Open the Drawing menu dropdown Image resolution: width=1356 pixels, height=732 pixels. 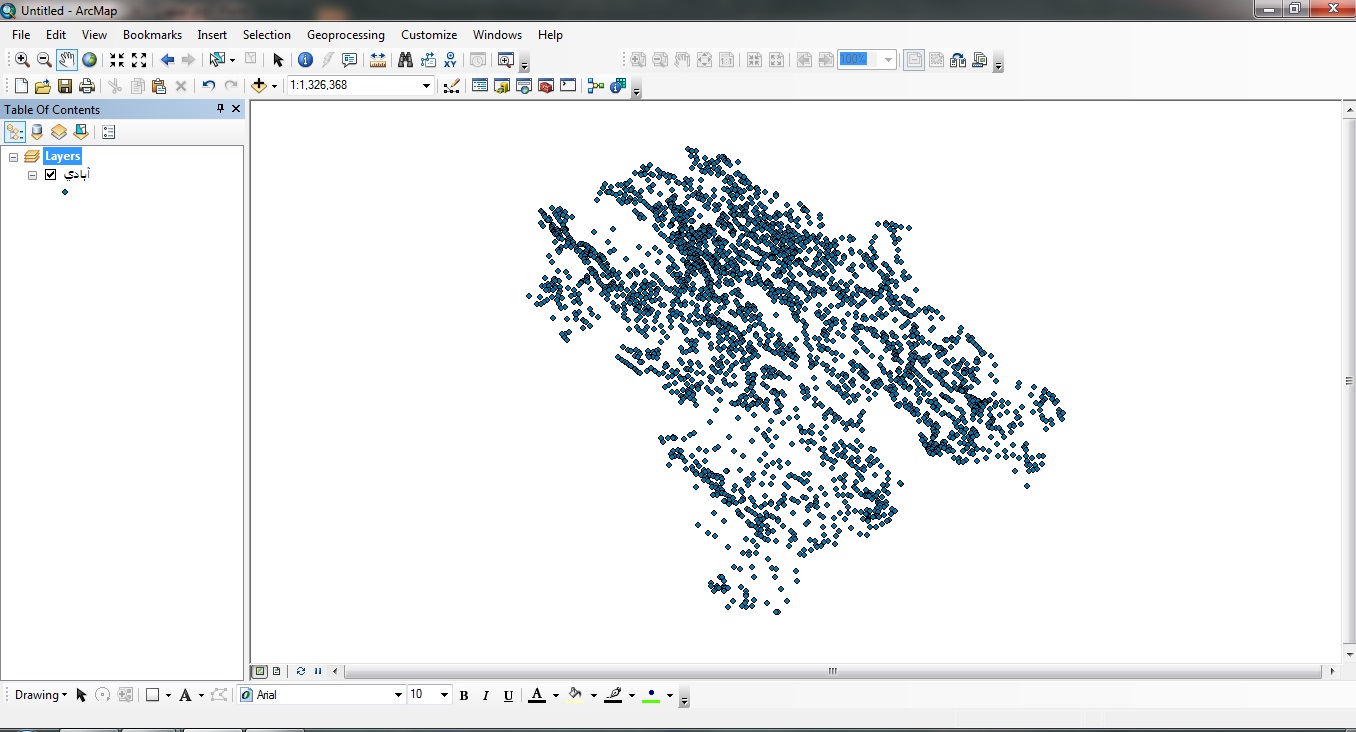(41, 695)
